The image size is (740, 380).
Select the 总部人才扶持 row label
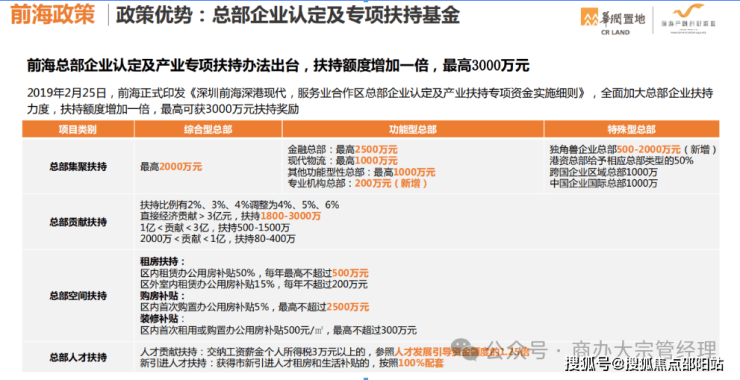coord(78,357)
